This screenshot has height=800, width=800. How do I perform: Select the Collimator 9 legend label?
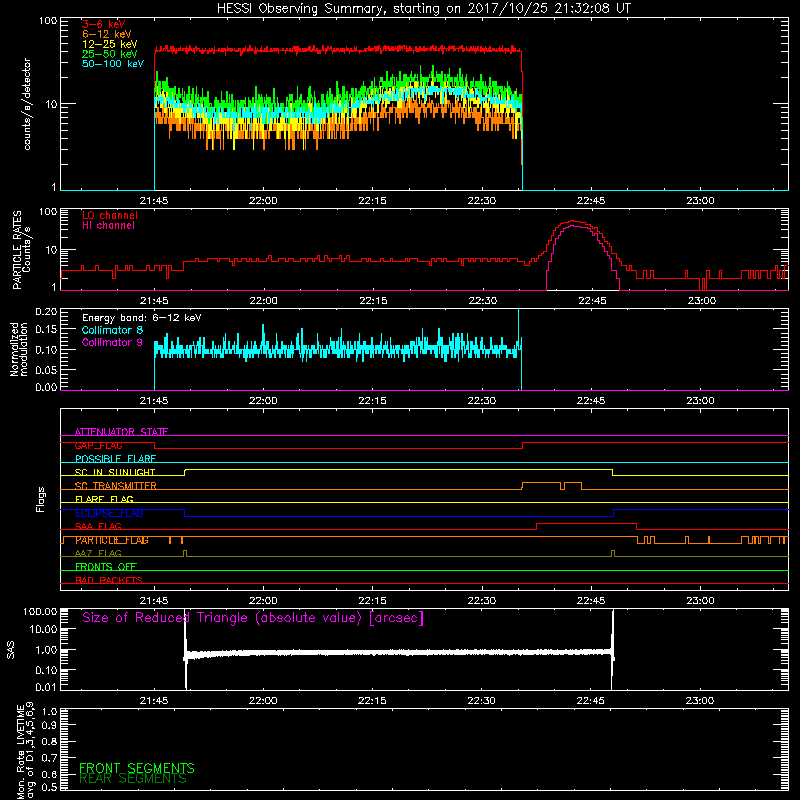112,342
